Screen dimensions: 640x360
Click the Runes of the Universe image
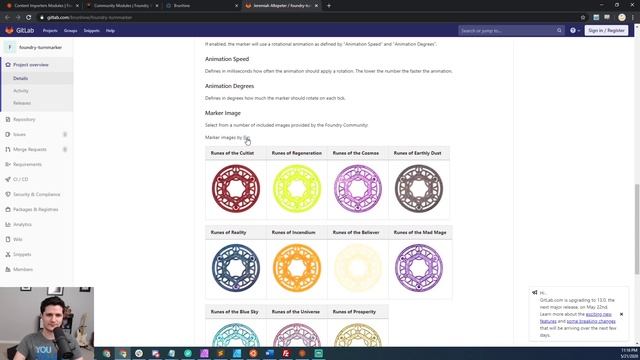(297, 335)
